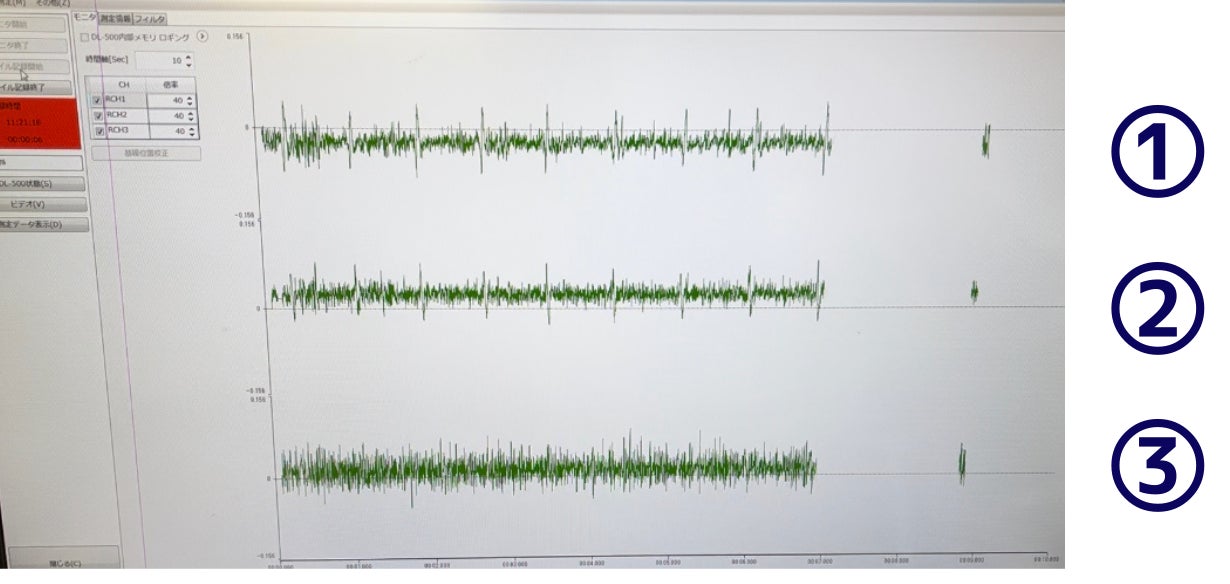Open the フィルタ tab
The width and height of the screenshot is (1230, 584).
tap(150, 18)
